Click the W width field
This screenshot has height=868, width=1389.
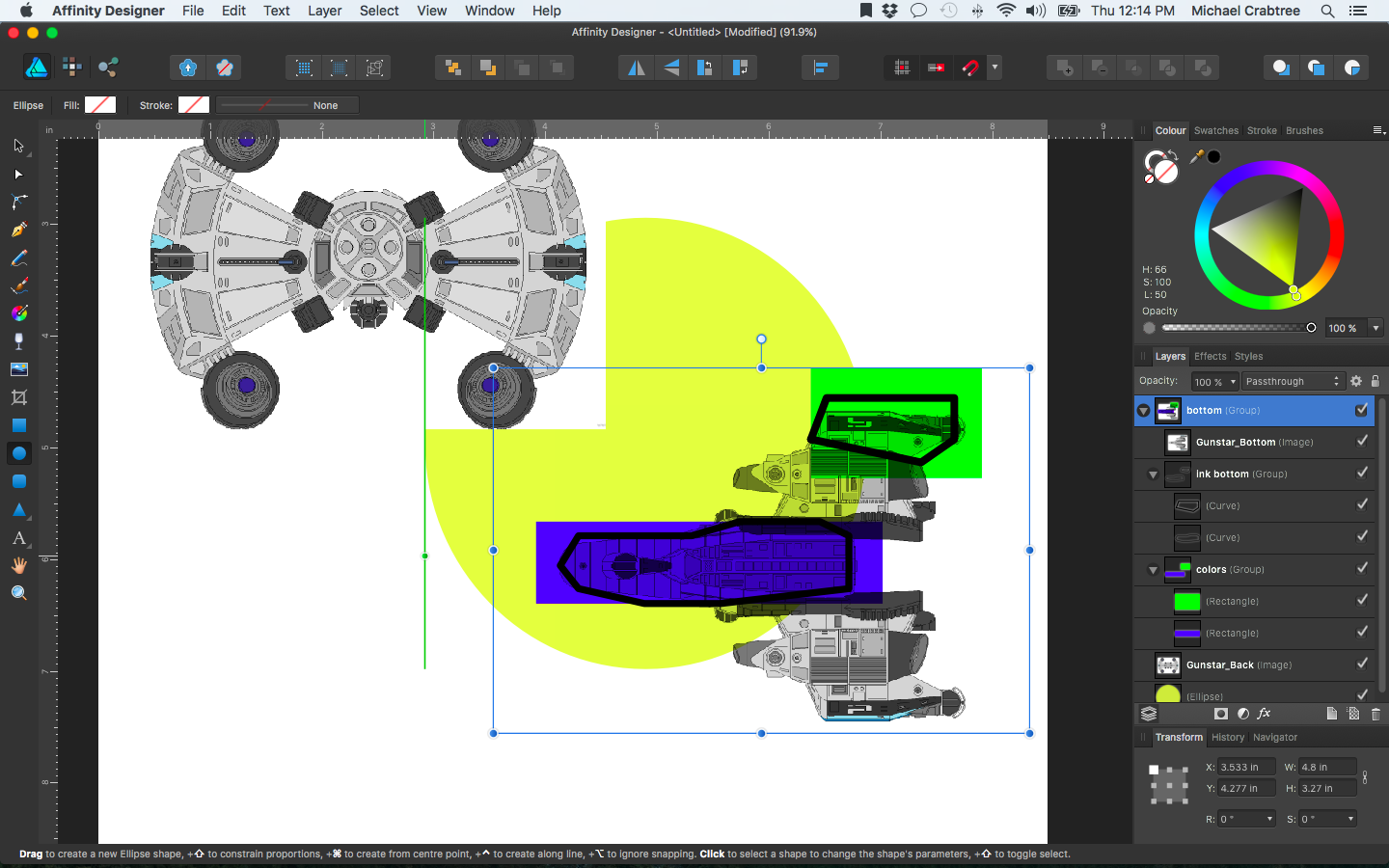[x=1327, y=767]
